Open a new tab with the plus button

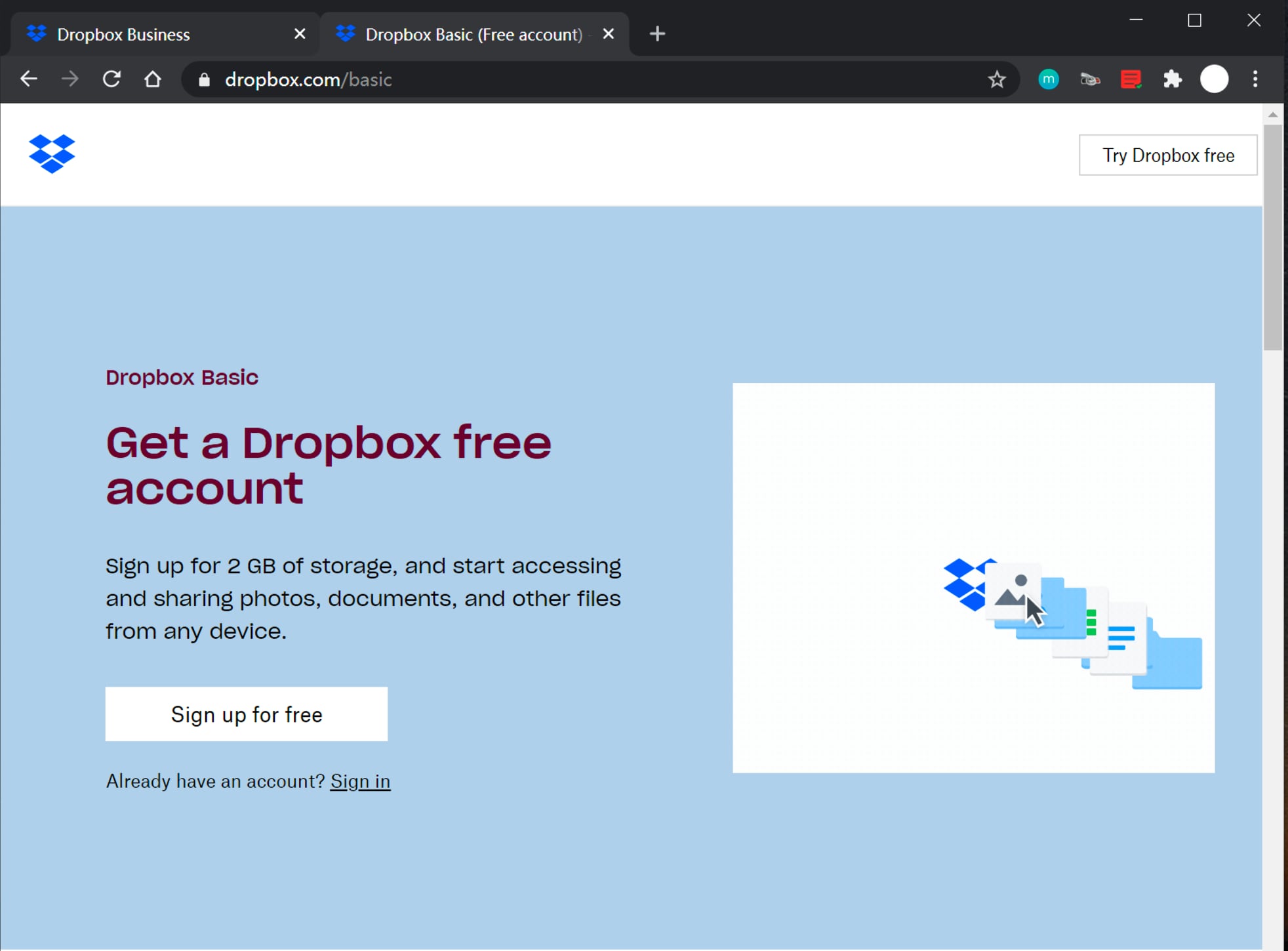point(656,33)
